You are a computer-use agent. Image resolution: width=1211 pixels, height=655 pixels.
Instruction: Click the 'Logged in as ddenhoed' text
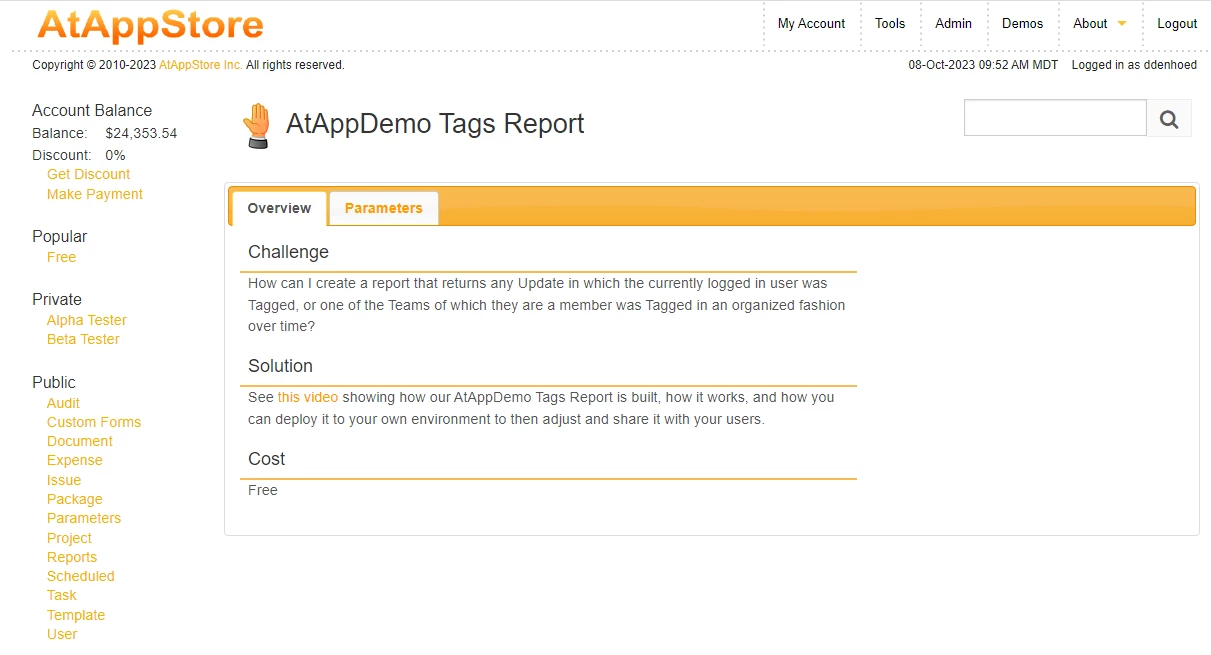(1134, 65)
